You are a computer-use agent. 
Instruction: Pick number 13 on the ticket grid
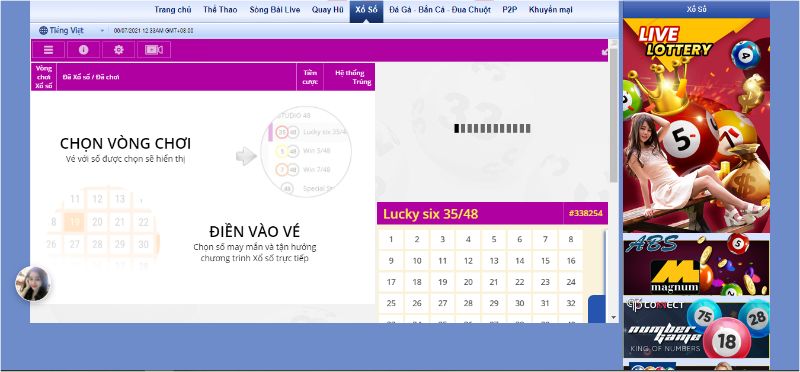494,261
